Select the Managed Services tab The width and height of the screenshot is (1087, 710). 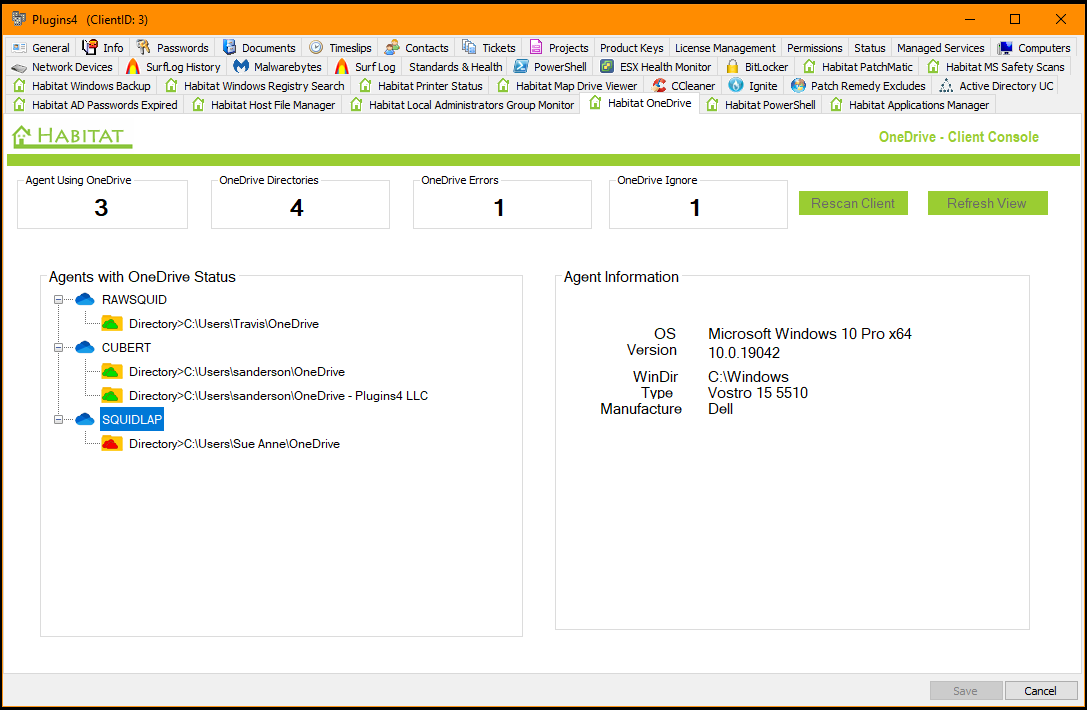(x=941, y=48)
